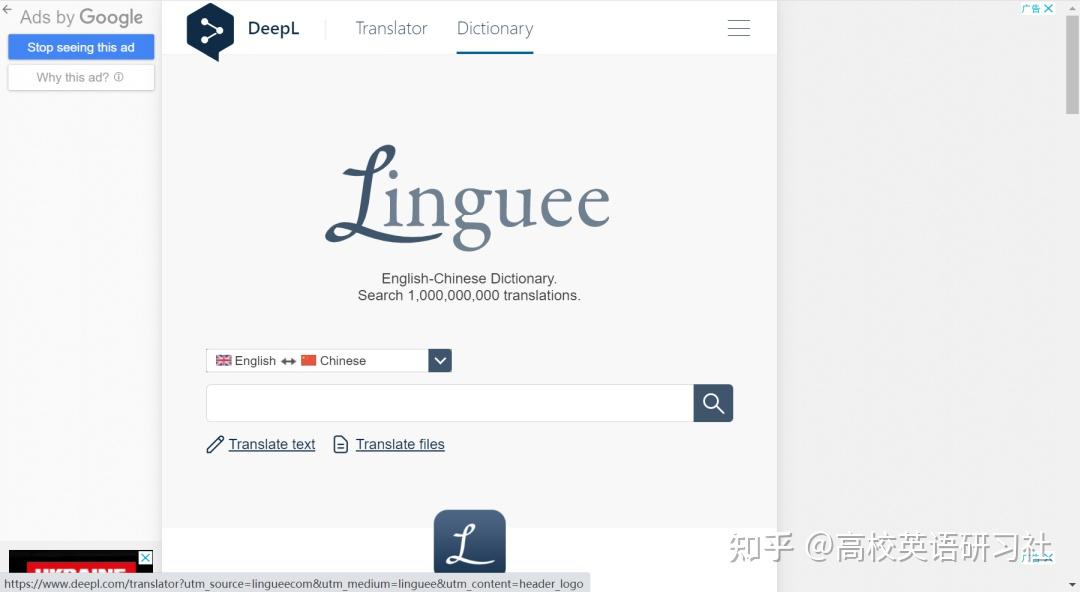Viewport: 1080px width, 592px height.
Task: Click the Translate text link
Action: pyautogui.click(x=272, y=444)
